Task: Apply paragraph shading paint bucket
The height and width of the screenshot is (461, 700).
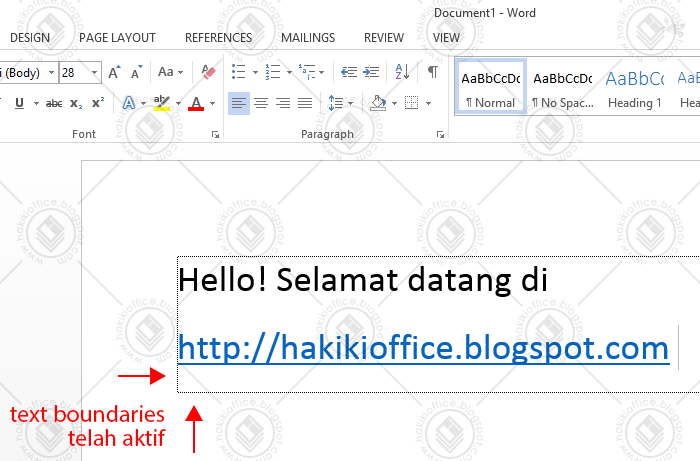Action: tap(379, 104)
